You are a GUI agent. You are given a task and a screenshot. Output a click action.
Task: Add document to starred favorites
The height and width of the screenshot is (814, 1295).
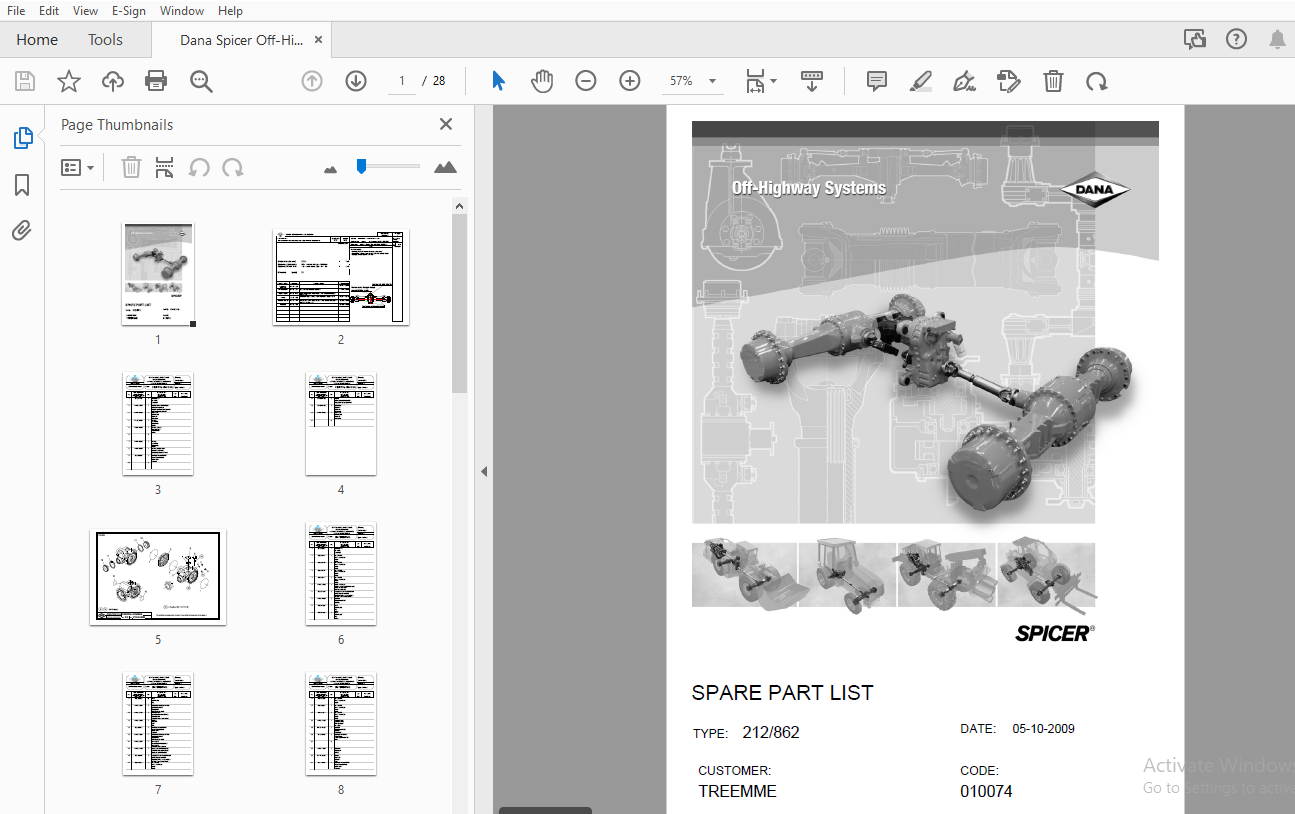click(x=69, y=81)
